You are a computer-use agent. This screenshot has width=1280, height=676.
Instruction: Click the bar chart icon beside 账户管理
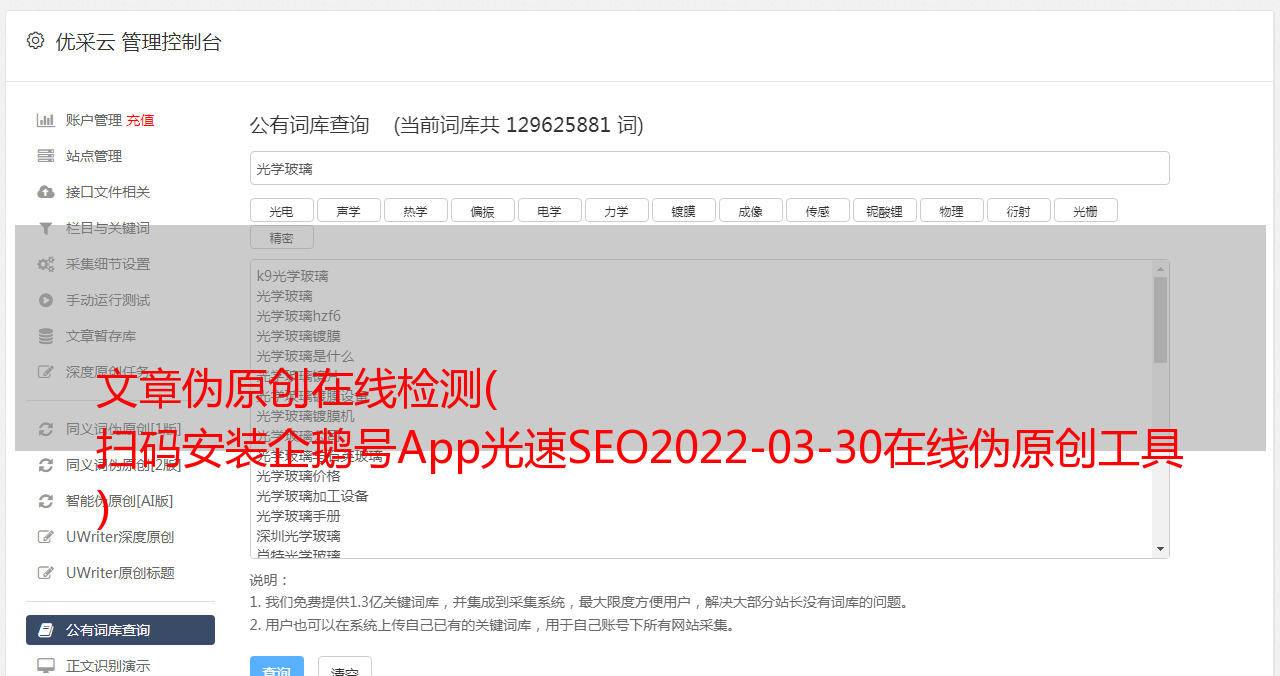46,120
